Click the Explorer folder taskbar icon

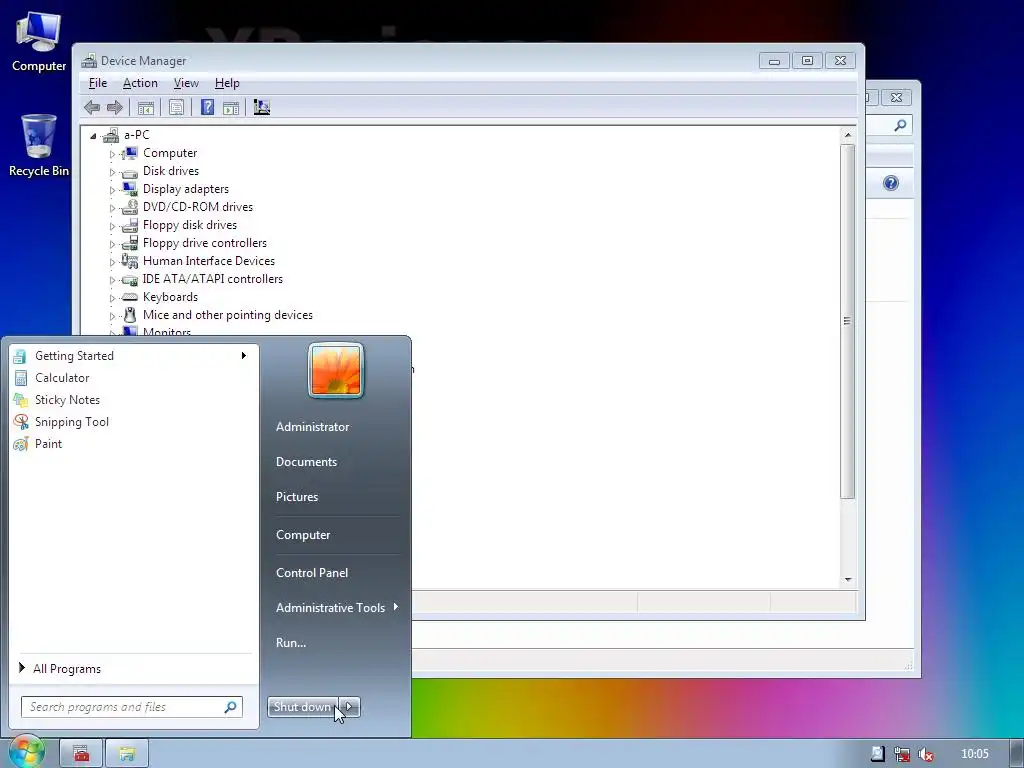[127, 754]
